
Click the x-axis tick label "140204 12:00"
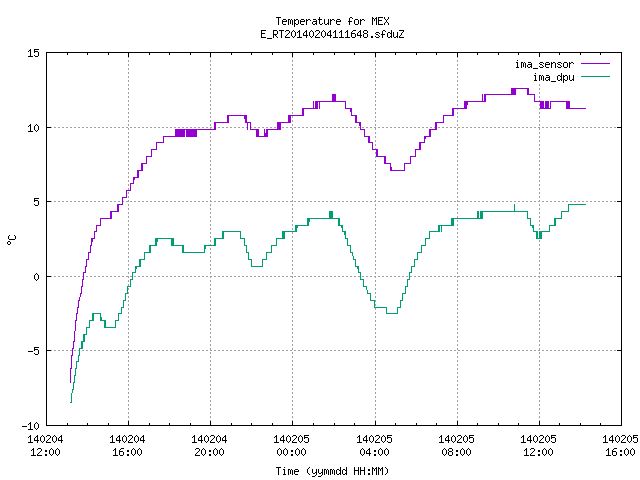tap(45, 446)
